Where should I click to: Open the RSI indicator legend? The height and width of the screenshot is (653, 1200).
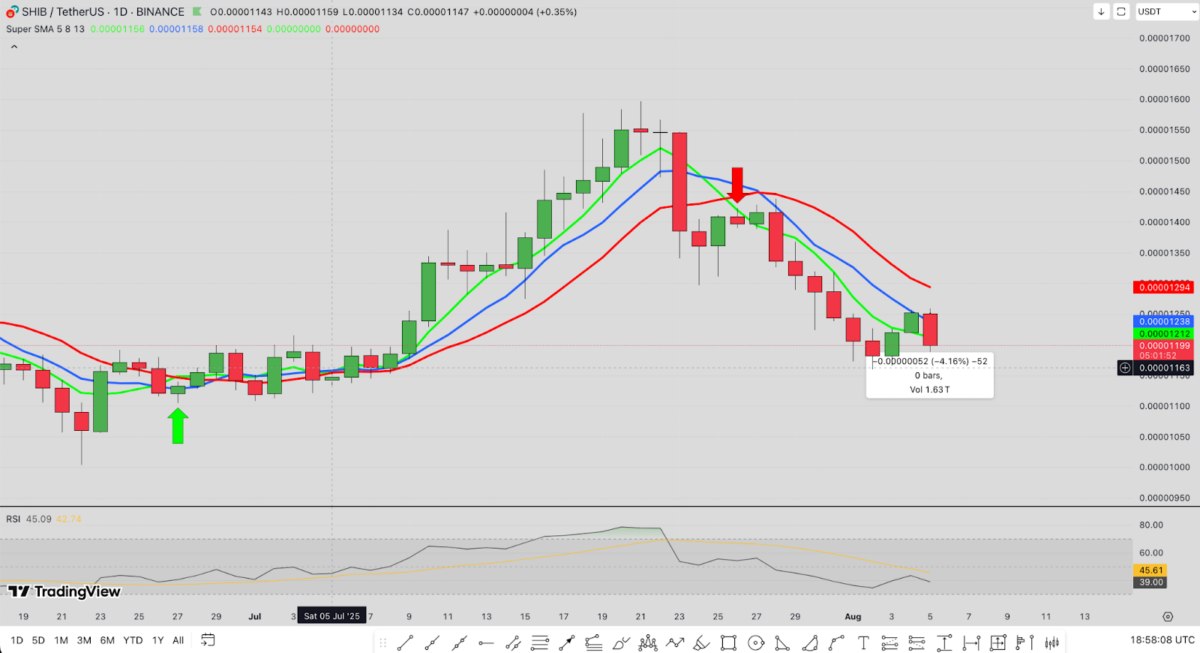click(x=14, y=519)
